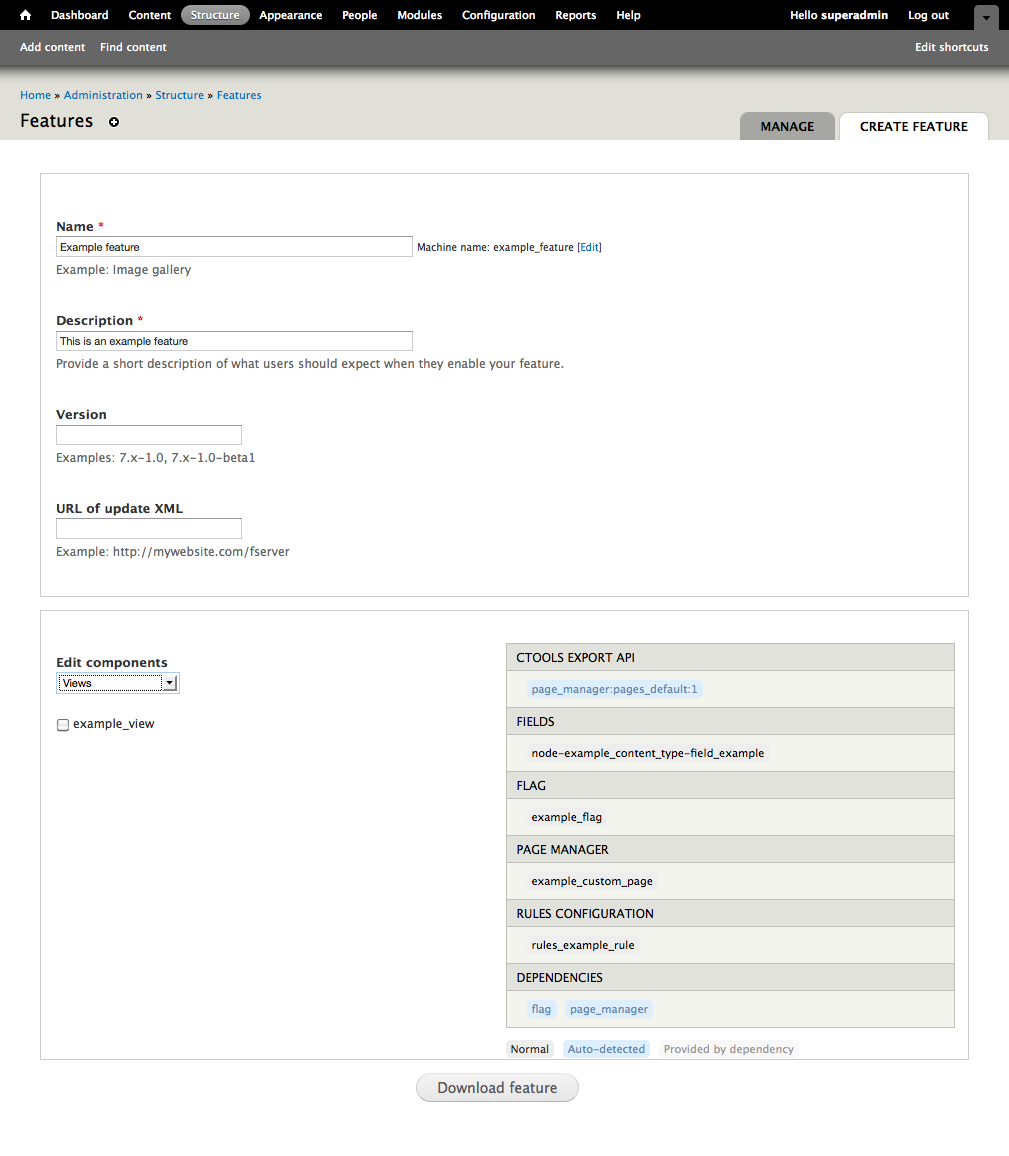Image resolution: width=1009 pixels, height=1156 pixels.
Task: Switch to the Manage tab
Action: point(787,127)
